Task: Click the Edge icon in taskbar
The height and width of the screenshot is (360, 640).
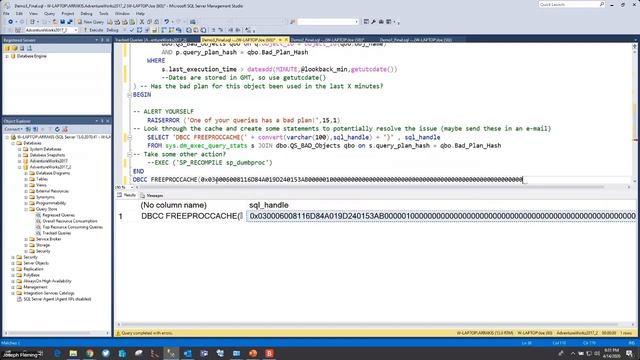Action: point(57,353)
